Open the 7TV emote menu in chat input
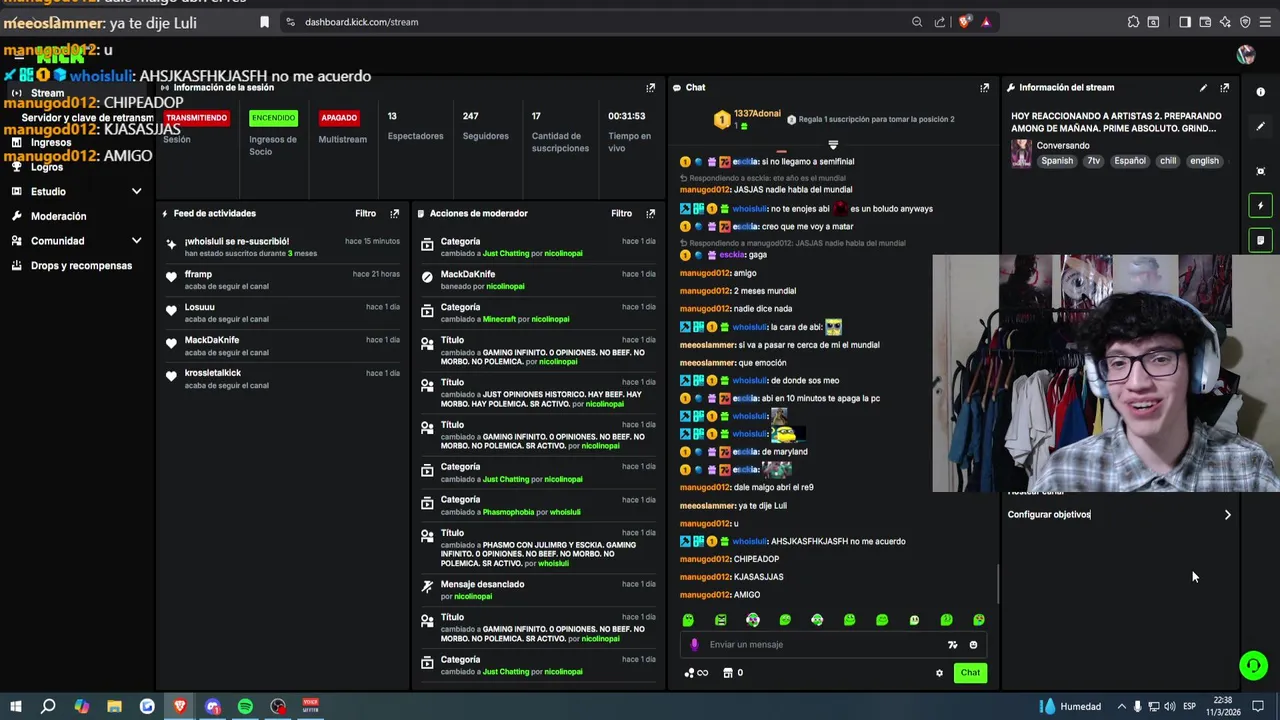This screenshot has width=1280, height=720. (952, 645)
